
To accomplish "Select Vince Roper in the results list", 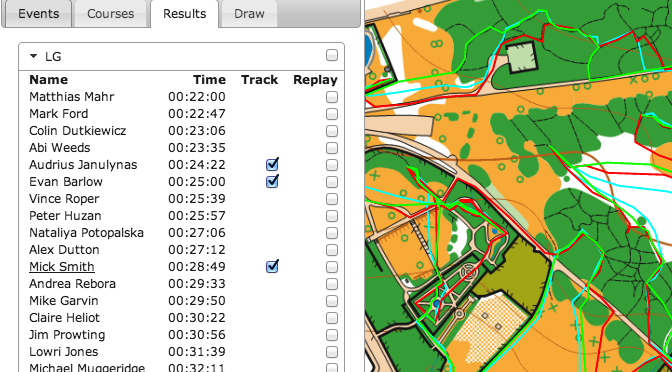I will click(x=64, y=199).
